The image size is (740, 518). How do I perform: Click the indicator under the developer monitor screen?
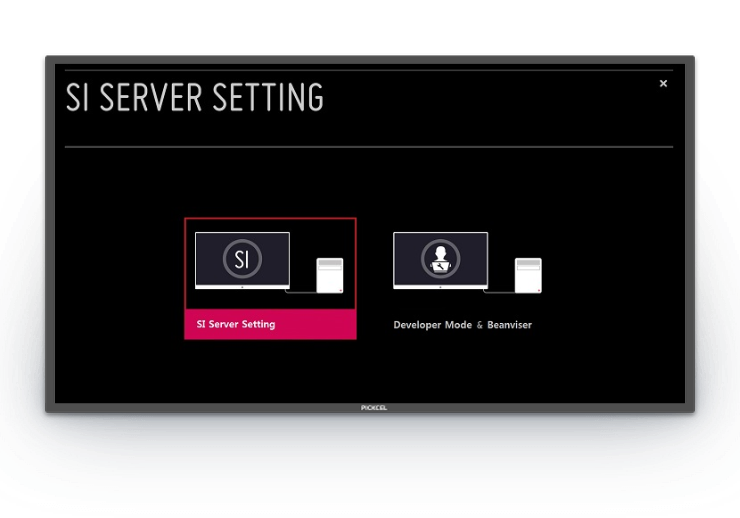coord(440,287)
